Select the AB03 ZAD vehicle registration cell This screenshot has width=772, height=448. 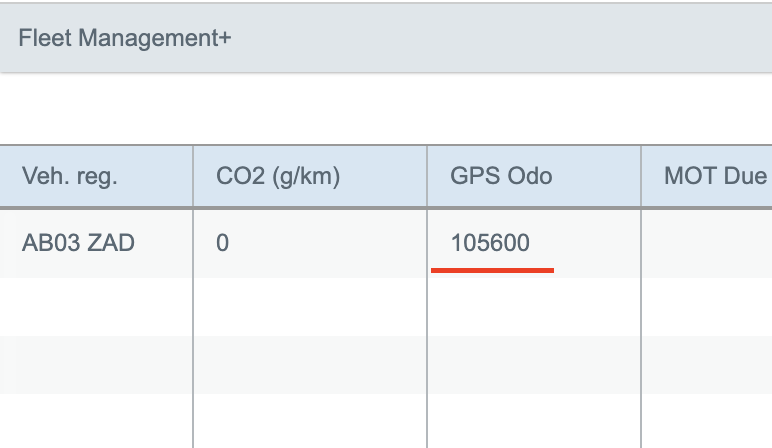(78, 242)
